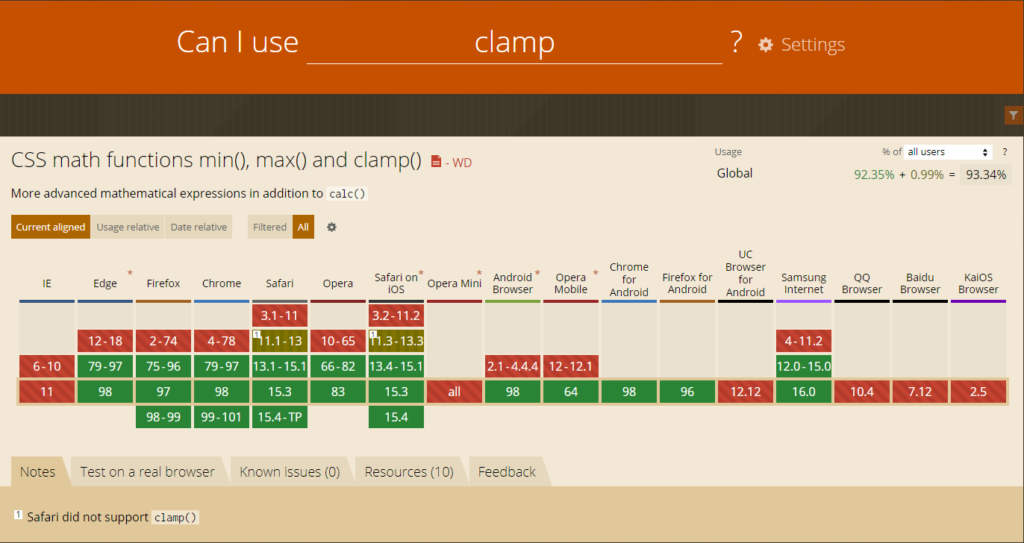Click the filter funnel icon
The width and height of the screenshot is (1024, 543).
1013,116
